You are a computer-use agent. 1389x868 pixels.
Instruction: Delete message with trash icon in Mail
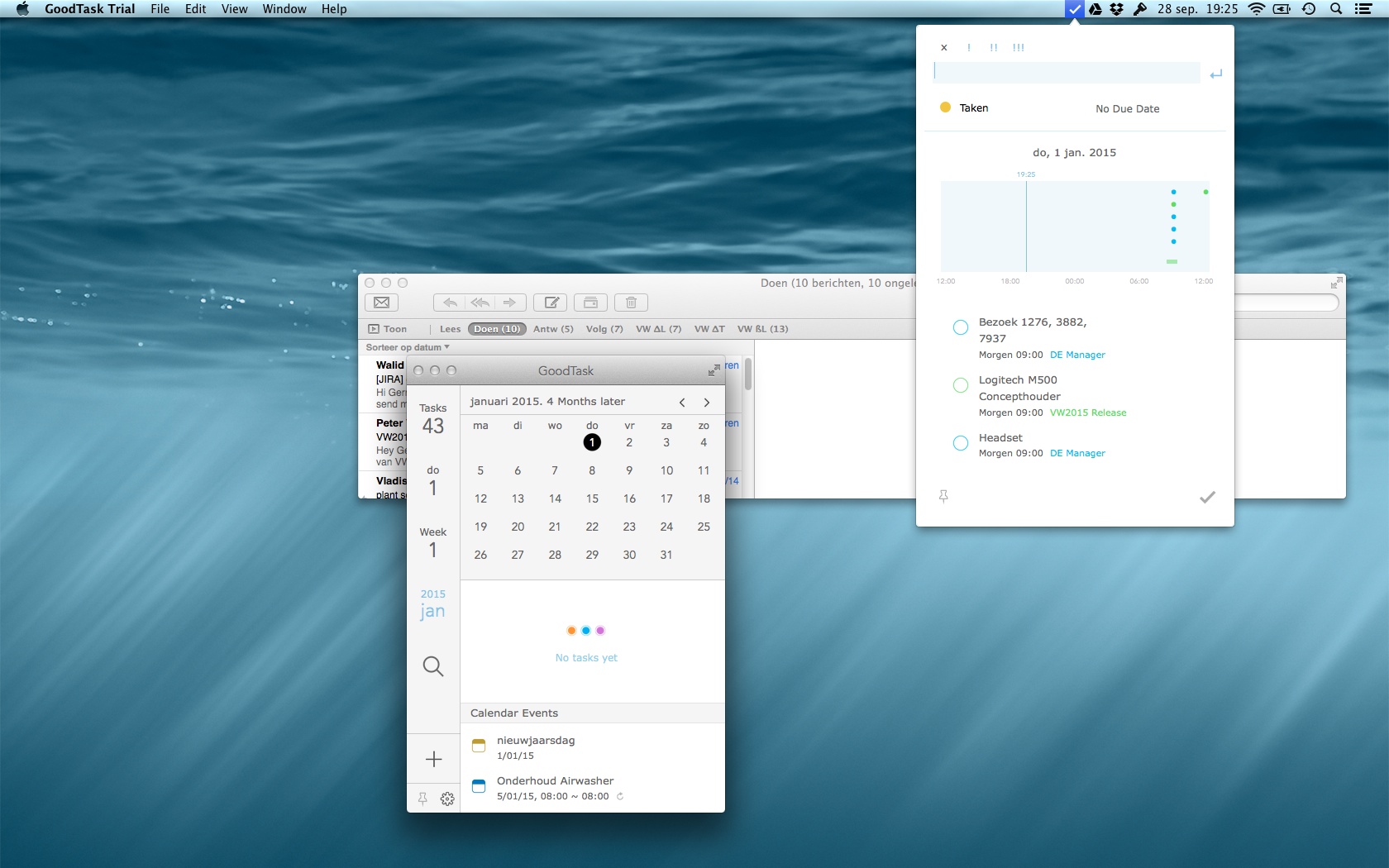point(631,303)
